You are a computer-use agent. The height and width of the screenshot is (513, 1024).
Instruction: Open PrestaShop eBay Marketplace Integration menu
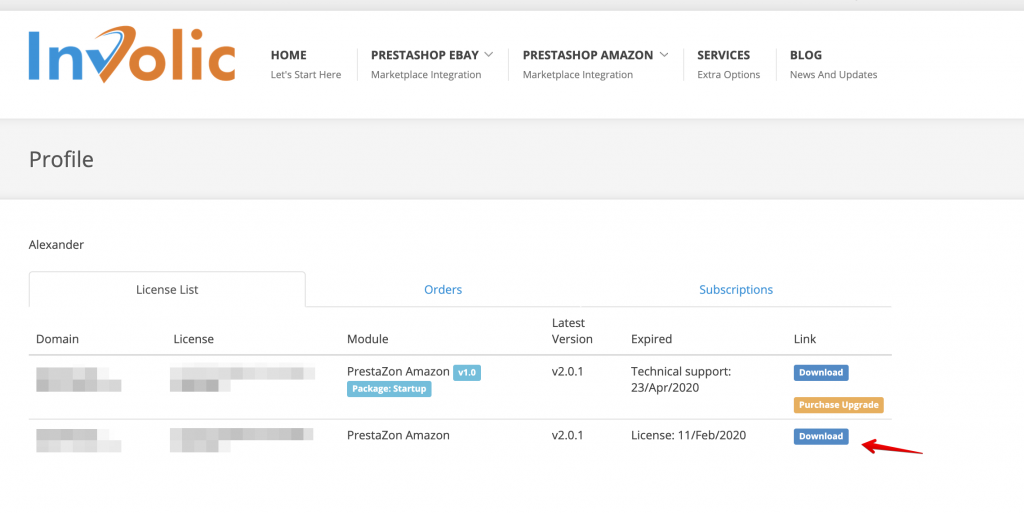tap(432, 64)
